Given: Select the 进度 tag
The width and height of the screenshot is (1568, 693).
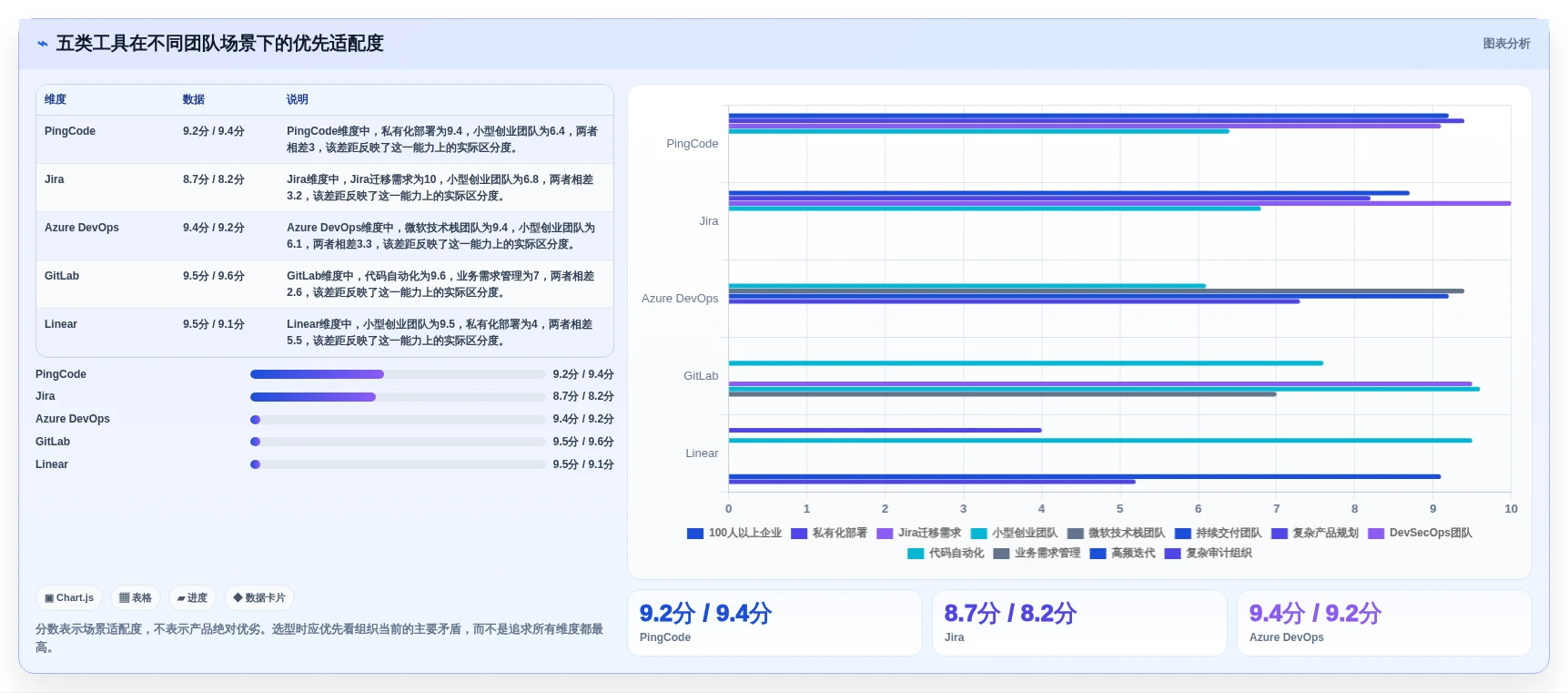Looking at the screenshot, I should click(x=192, y=598).
